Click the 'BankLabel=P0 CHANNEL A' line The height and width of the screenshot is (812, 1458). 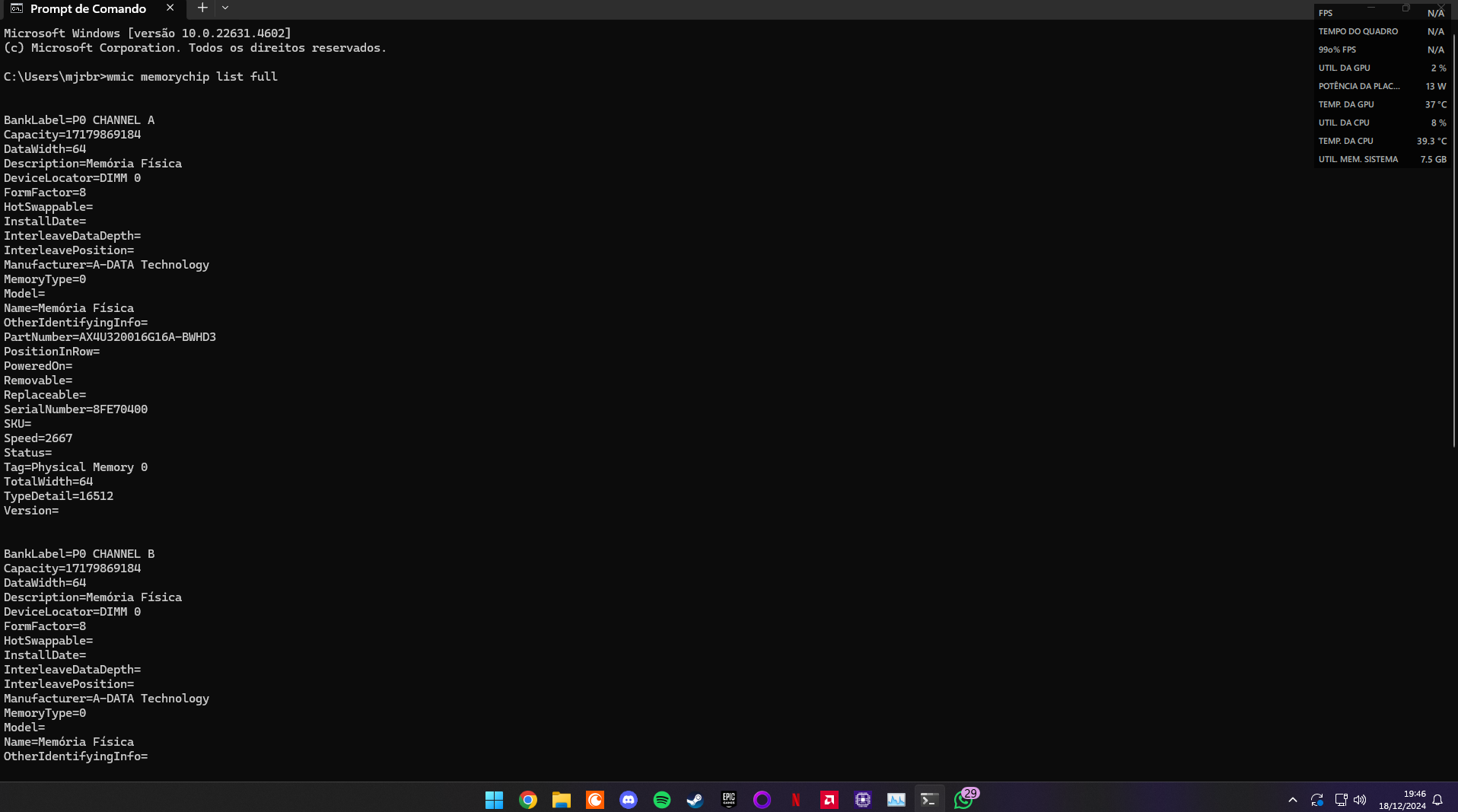[79, 120]
